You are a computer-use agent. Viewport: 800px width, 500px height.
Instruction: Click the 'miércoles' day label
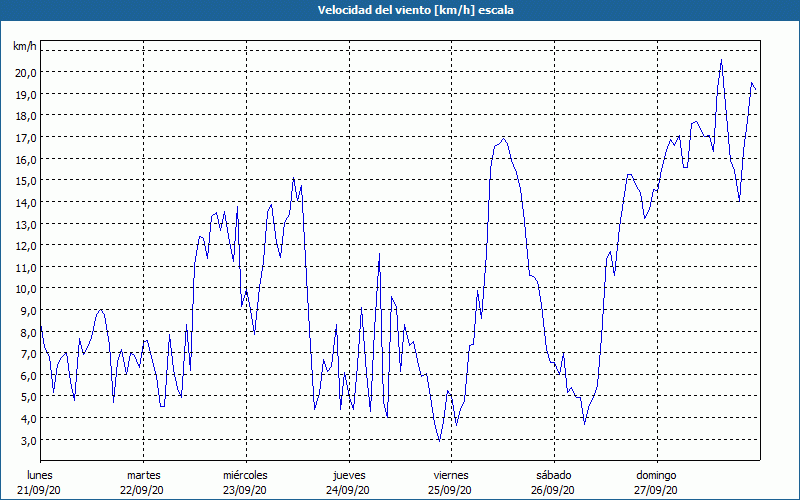coord(245,475)
